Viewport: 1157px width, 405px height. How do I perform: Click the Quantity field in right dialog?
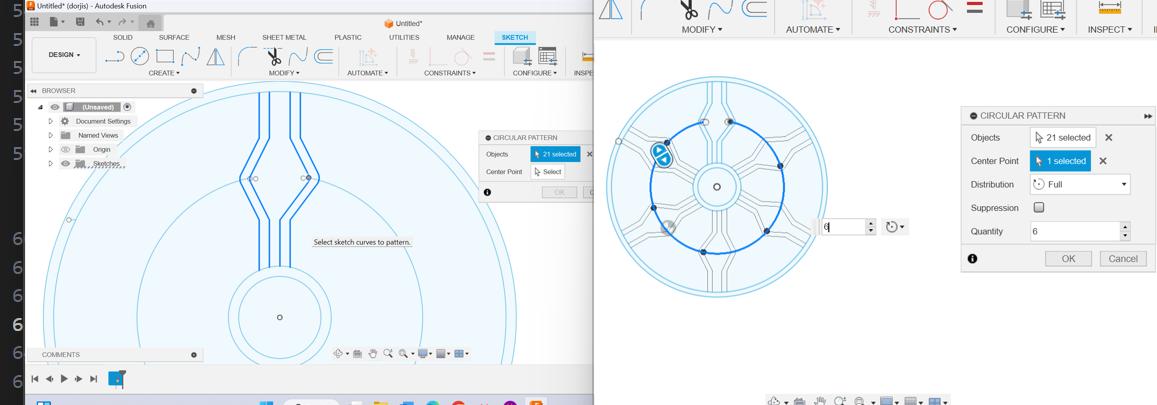pyautogui.click(x=1075, y=231)
